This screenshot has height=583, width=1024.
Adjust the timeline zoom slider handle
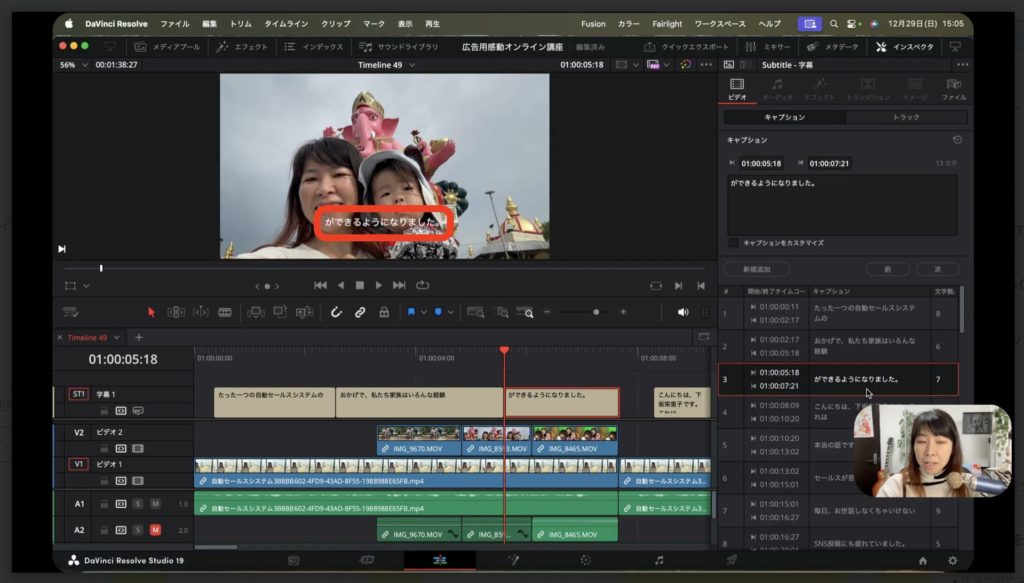[x=596, y=312]
